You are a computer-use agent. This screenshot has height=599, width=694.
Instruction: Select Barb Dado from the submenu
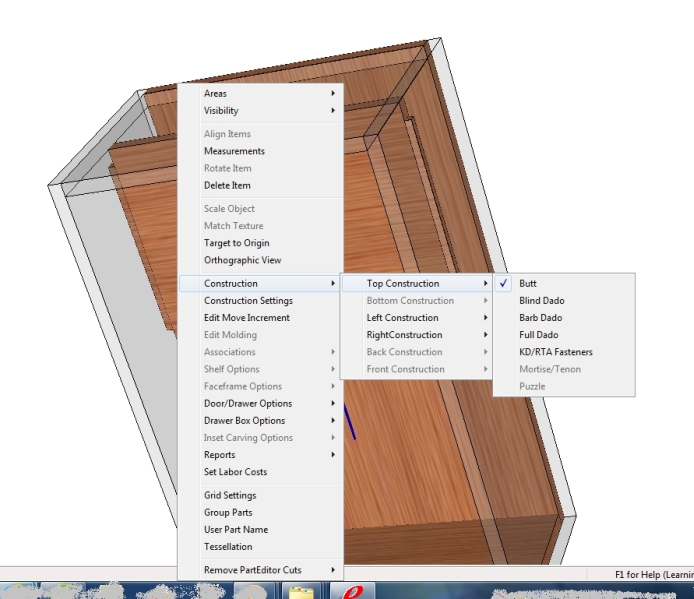(x=540, y=318)
